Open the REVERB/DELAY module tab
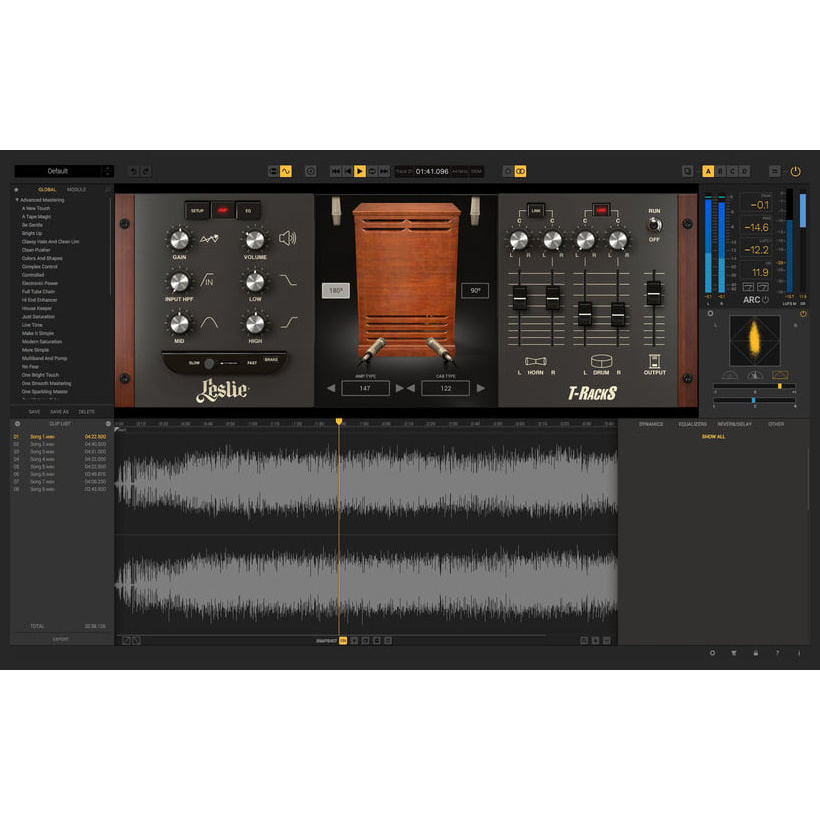This screenshot has width=820, height=820. (734, 424)
